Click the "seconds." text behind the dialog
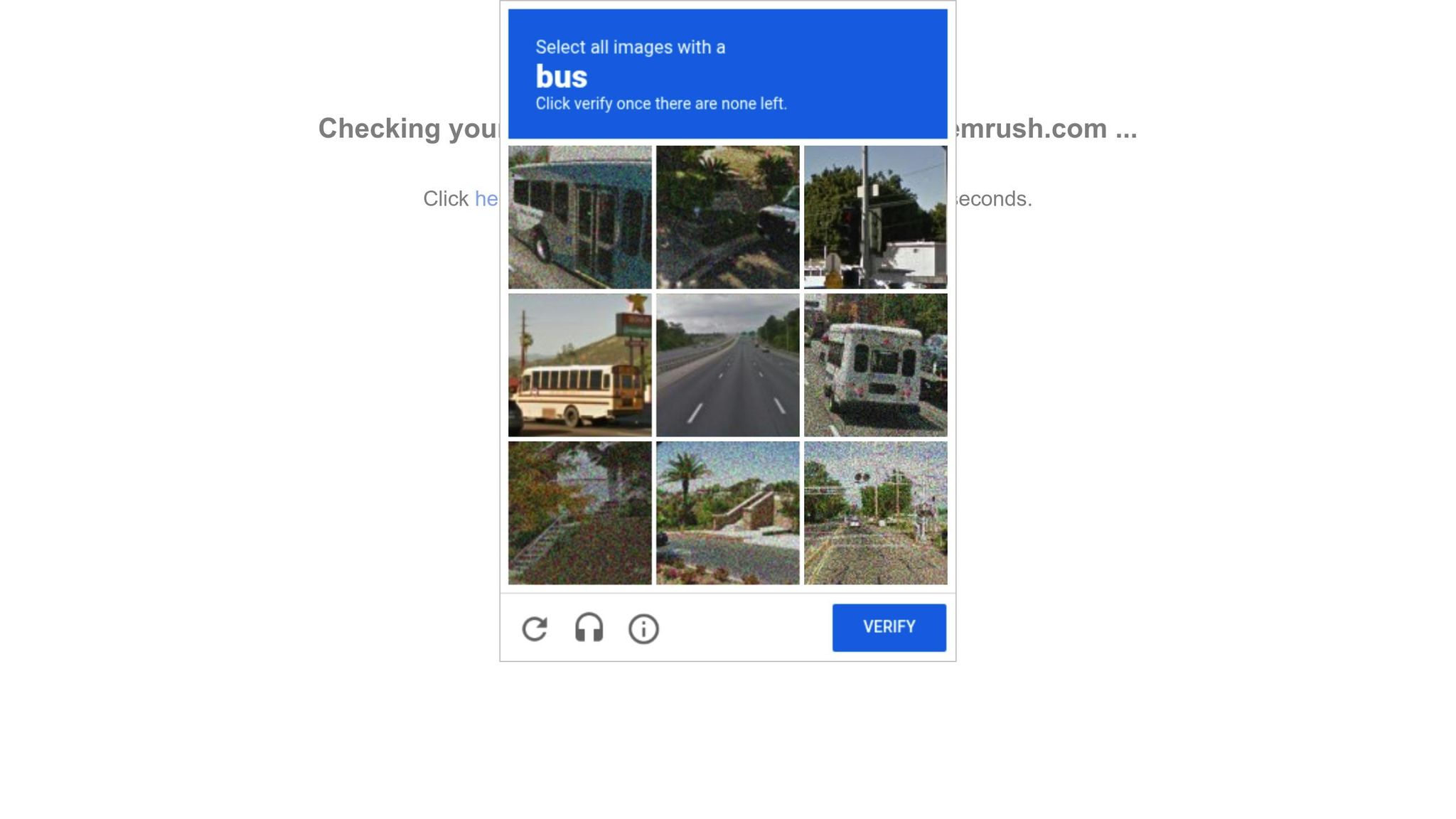This screenshot has width=1456, height=819. 994,199
